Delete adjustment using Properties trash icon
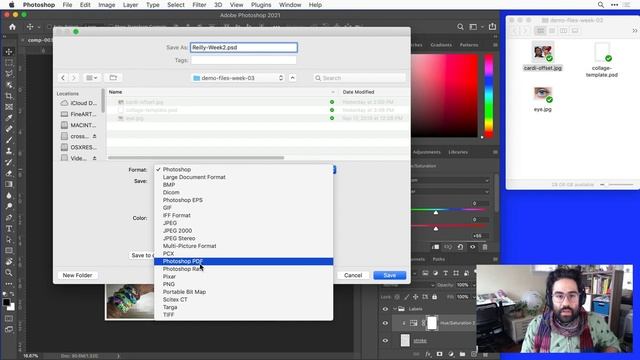The image size is (640, 360). (x=485, y=247)
